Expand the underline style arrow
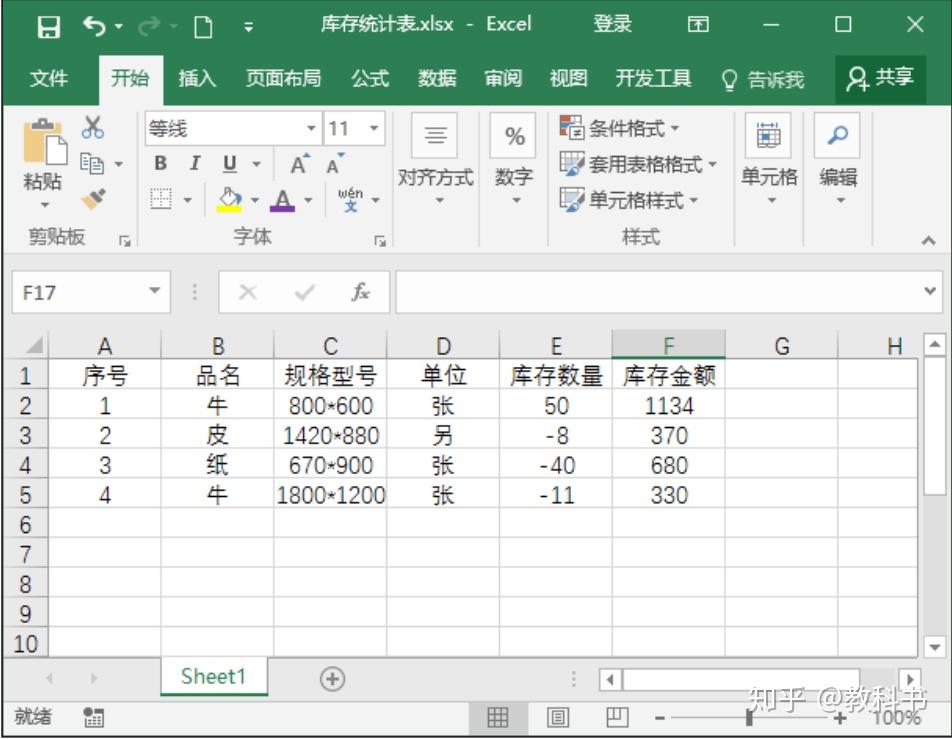This screenshot has width=952, height=739. pyautogui.click(x=257, y=164)
